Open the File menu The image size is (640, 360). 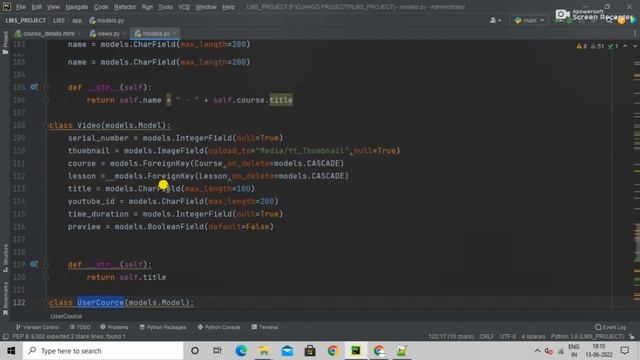coord(21,7)
